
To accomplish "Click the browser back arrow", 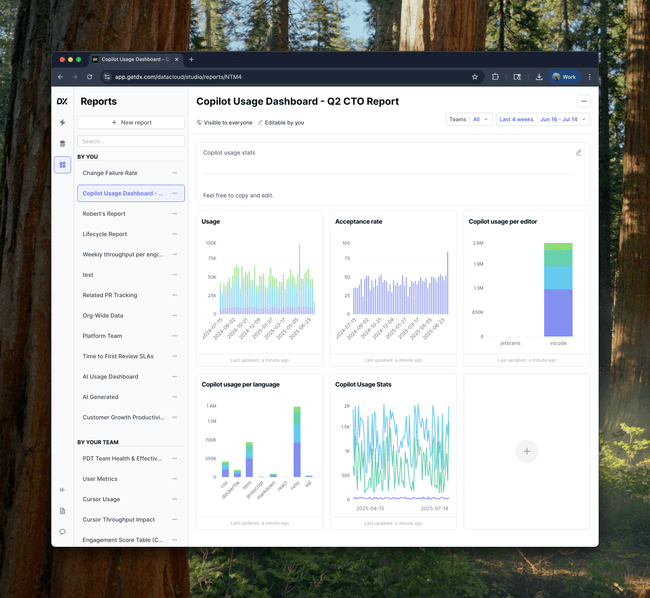I will pos(61,77).
